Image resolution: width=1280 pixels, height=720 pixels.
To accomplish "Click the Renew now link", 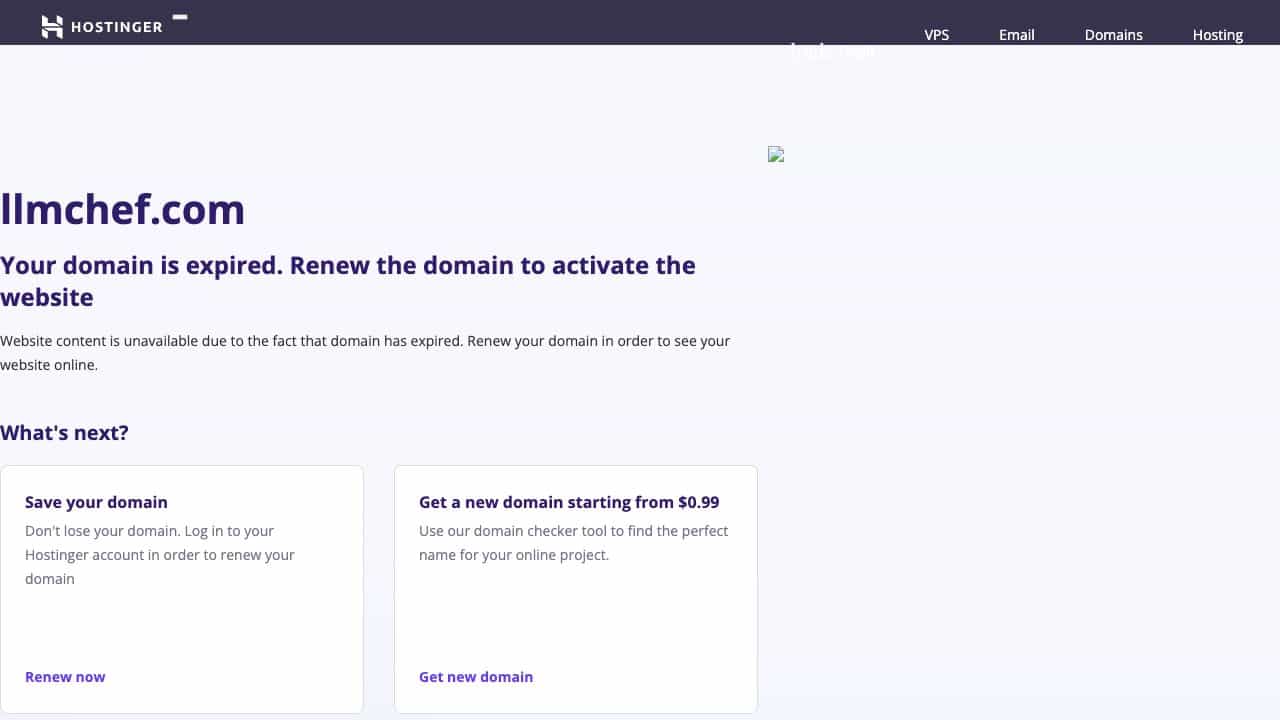I will [x=65, y=677].
